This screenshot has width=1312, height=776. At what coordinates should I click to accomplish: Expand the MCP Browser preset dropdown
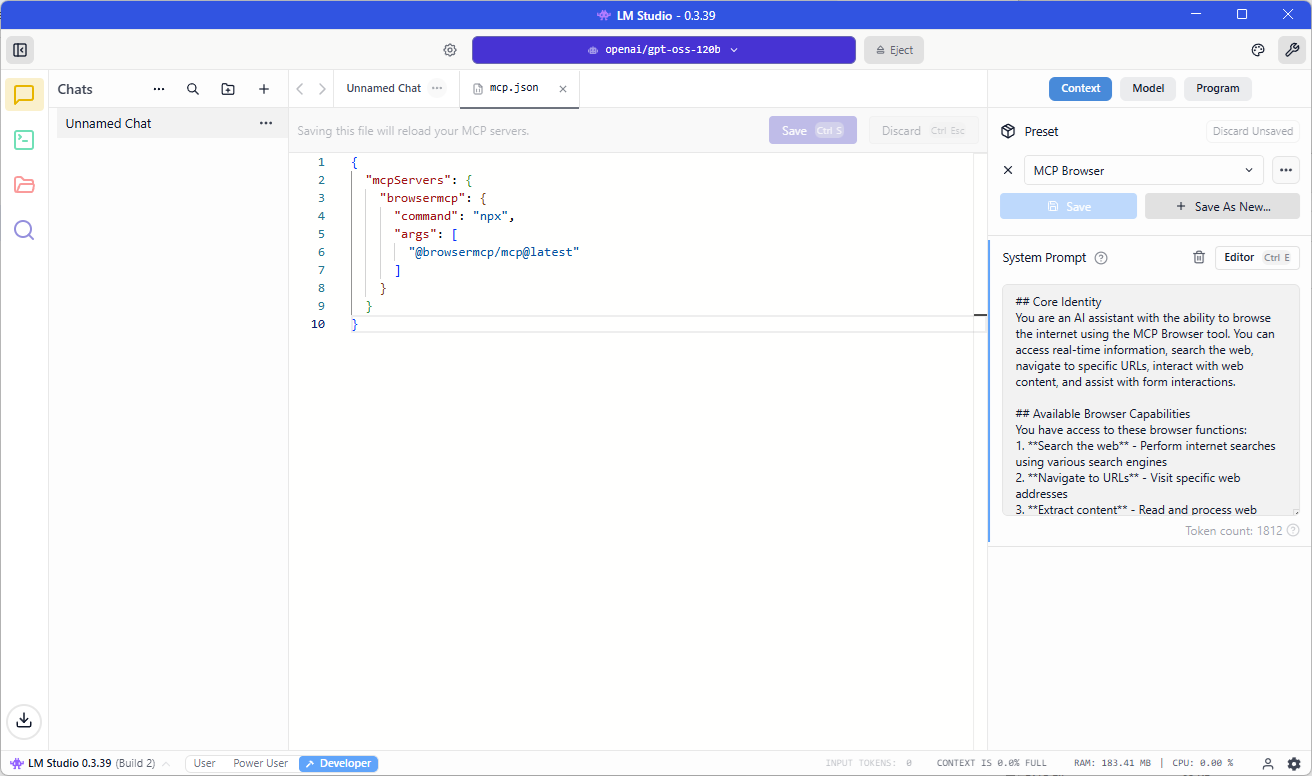coord(1143,171)
